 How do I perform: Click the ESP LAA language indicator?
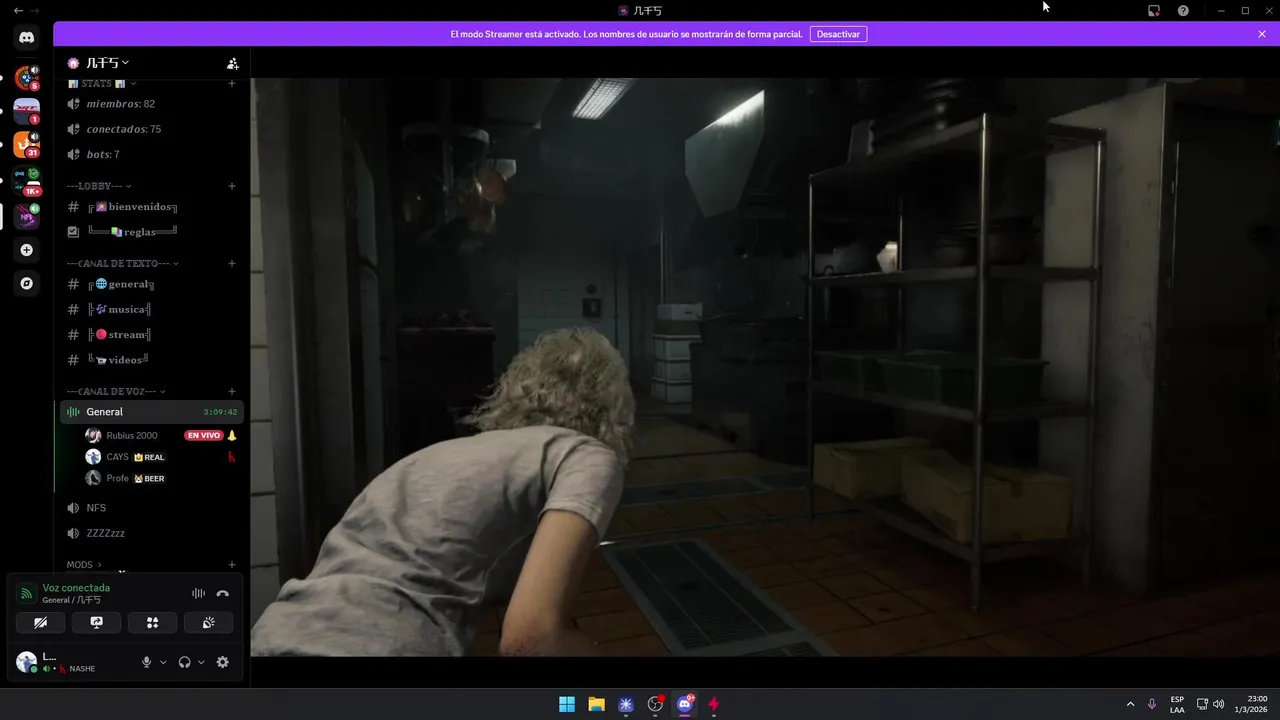click(x=1177, y=704)
